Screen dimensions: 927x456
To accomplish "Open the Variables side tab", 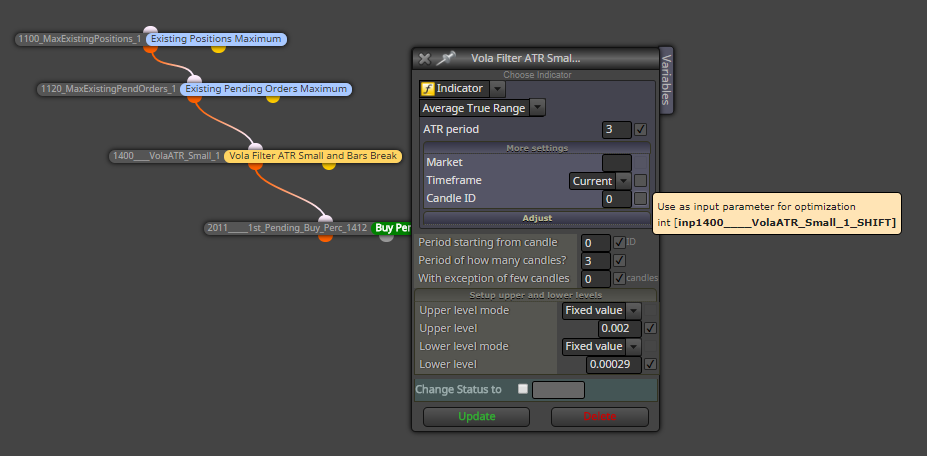I will pos(666,80).
